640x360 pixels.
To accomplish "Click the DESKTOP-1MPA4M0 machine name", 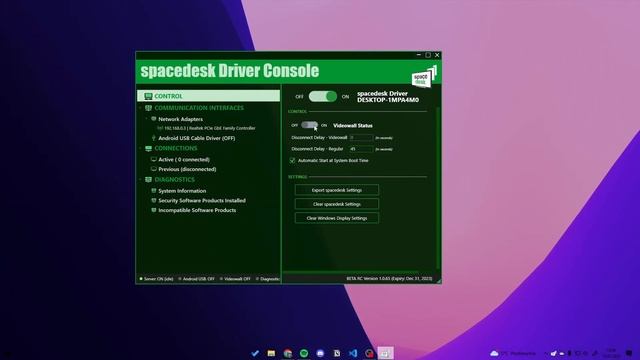I will pos(388,100).
